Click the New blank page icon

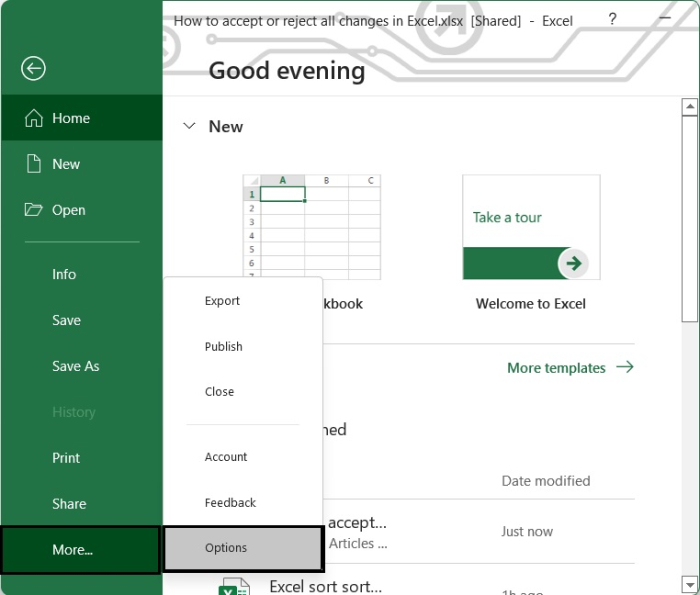pyautogui.click(x=34, y=164)
